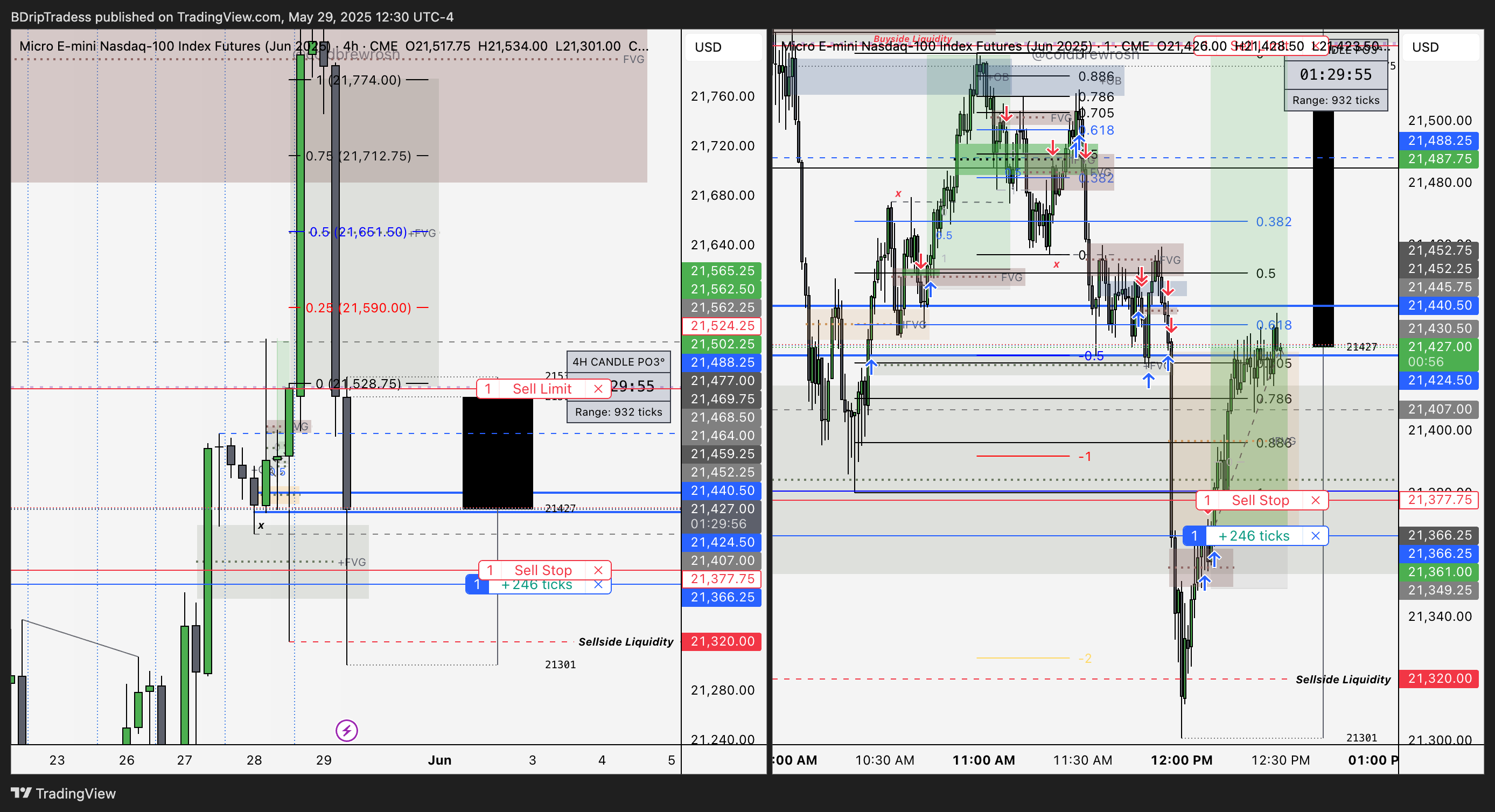Cancel the Sell Limit order on 4h chart
This screenshot has width=1495, height=812.
(x=598, y=389)
